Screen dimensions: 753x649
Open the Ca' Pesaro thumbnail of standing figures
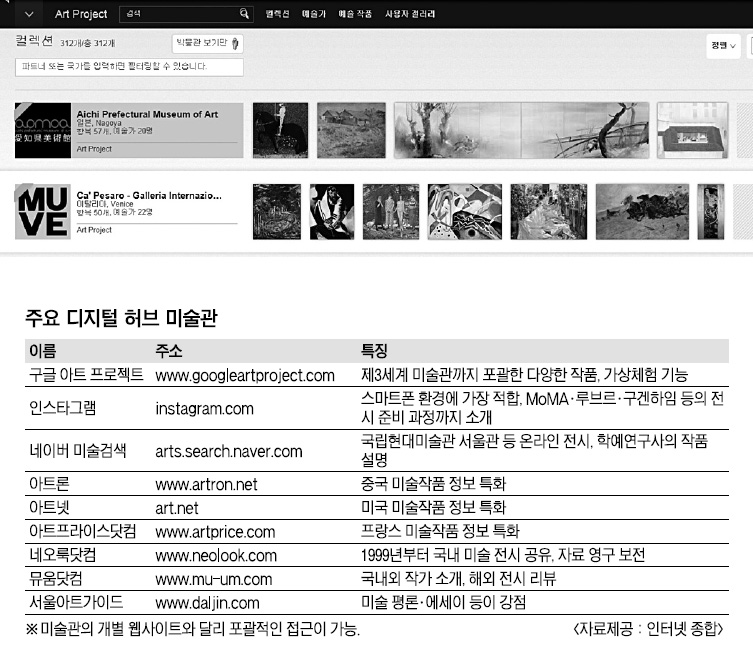coord(391,211)
